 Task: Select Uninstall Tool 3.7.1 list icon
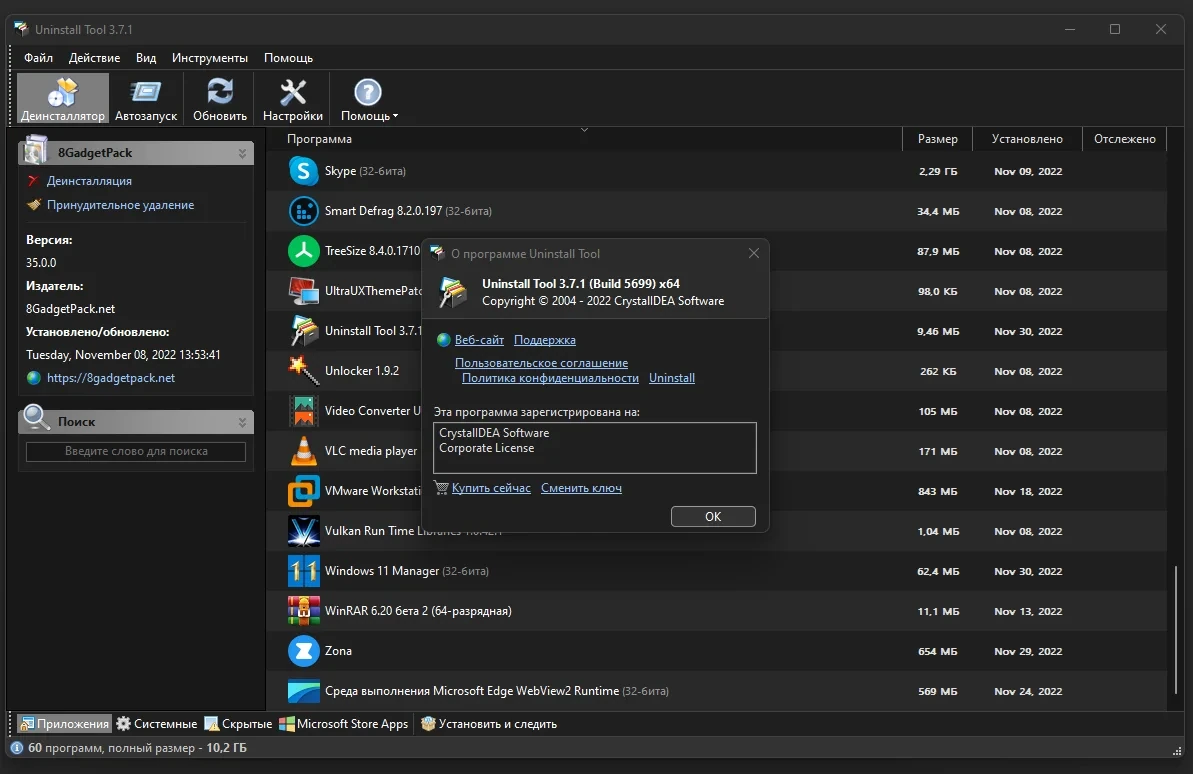tap(304, 331)
